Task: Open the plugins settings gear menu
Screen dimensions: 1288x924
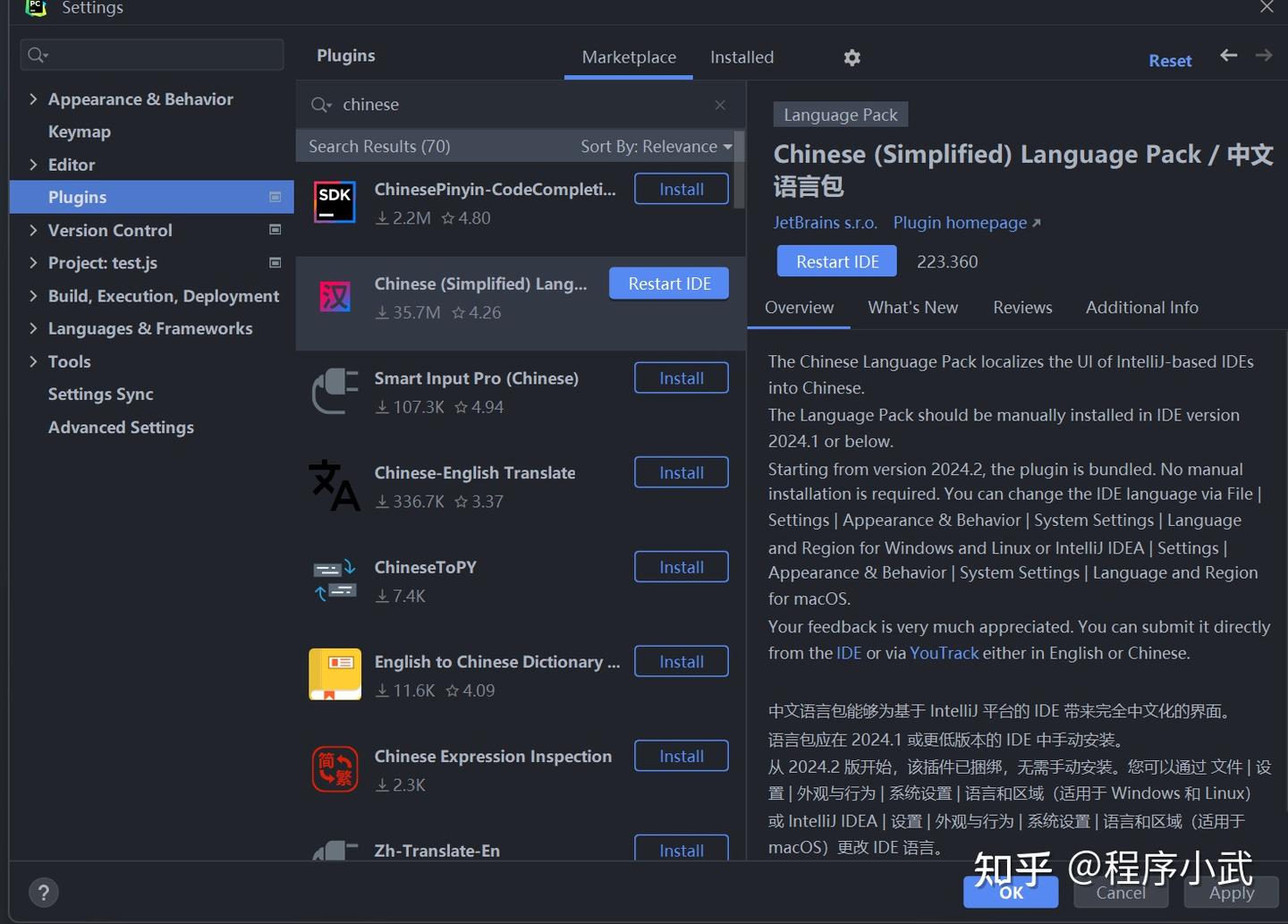Action: pos(852,57)
